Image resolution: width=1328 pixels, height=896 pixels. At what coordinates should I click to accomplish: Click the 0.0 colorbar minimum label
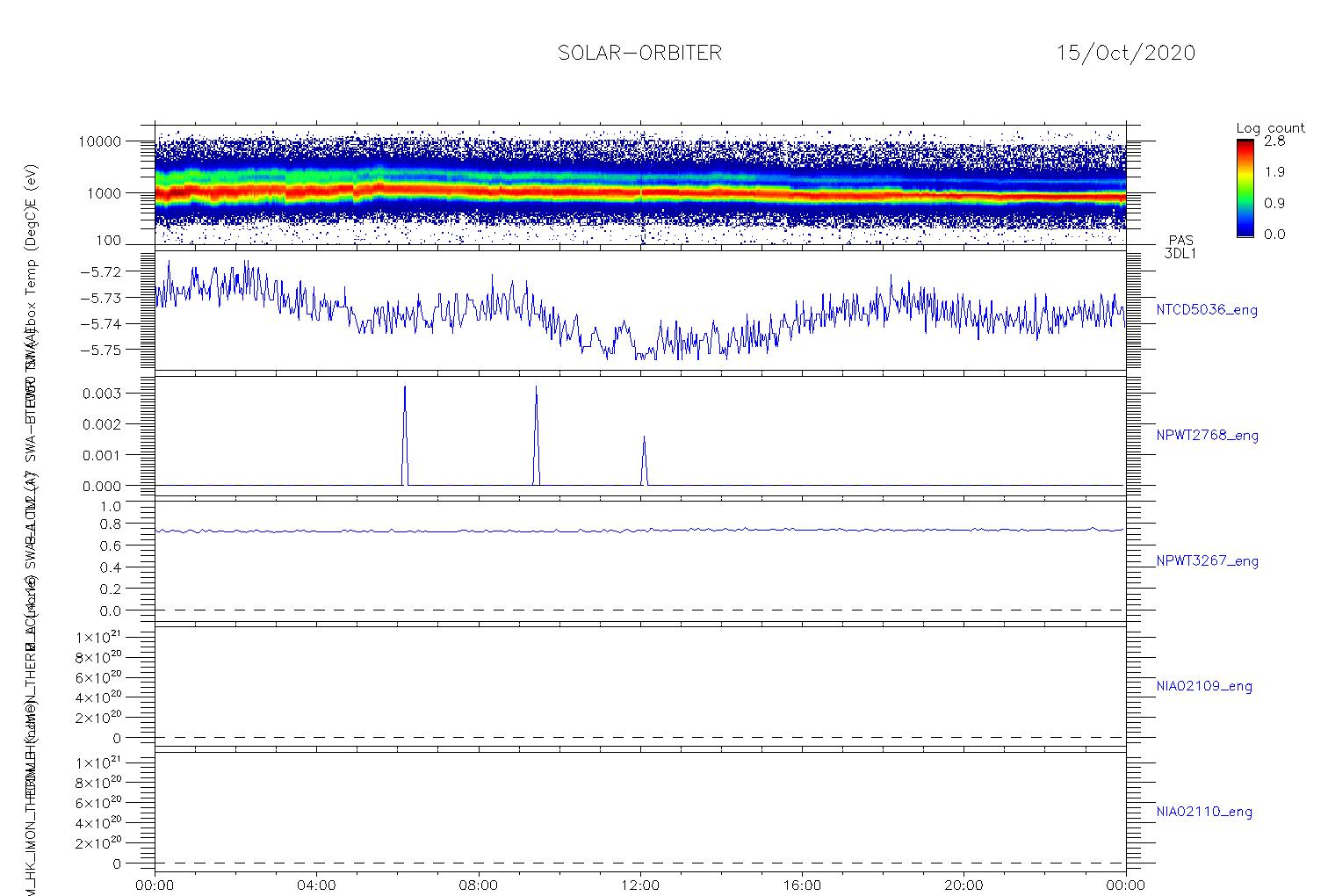point(1274,234)
